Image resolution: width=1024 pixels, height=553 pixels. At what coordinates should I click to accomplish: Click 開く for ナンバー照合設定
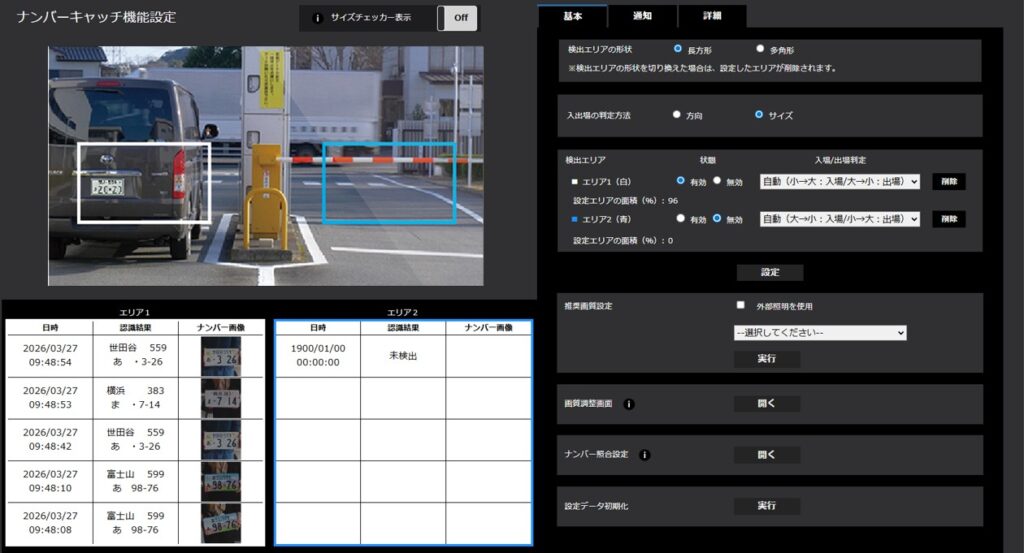[x=766, y=455]
